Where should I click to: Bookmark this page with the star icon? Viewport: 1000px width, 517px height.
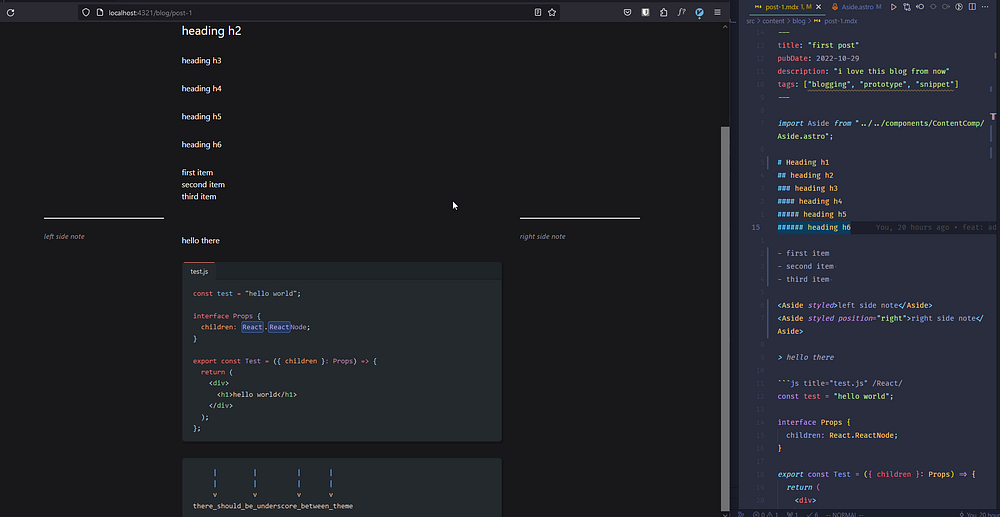[551, 12]
